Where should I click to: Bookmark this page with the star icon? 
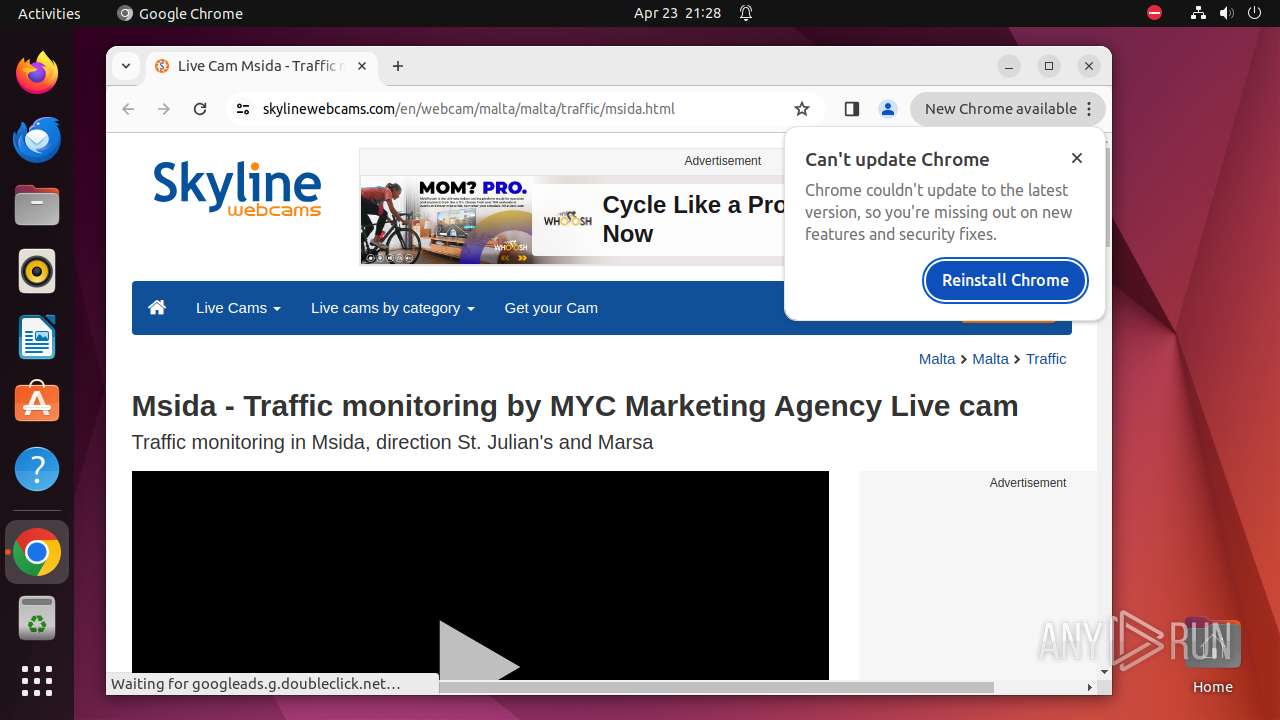tap(802, 109)
